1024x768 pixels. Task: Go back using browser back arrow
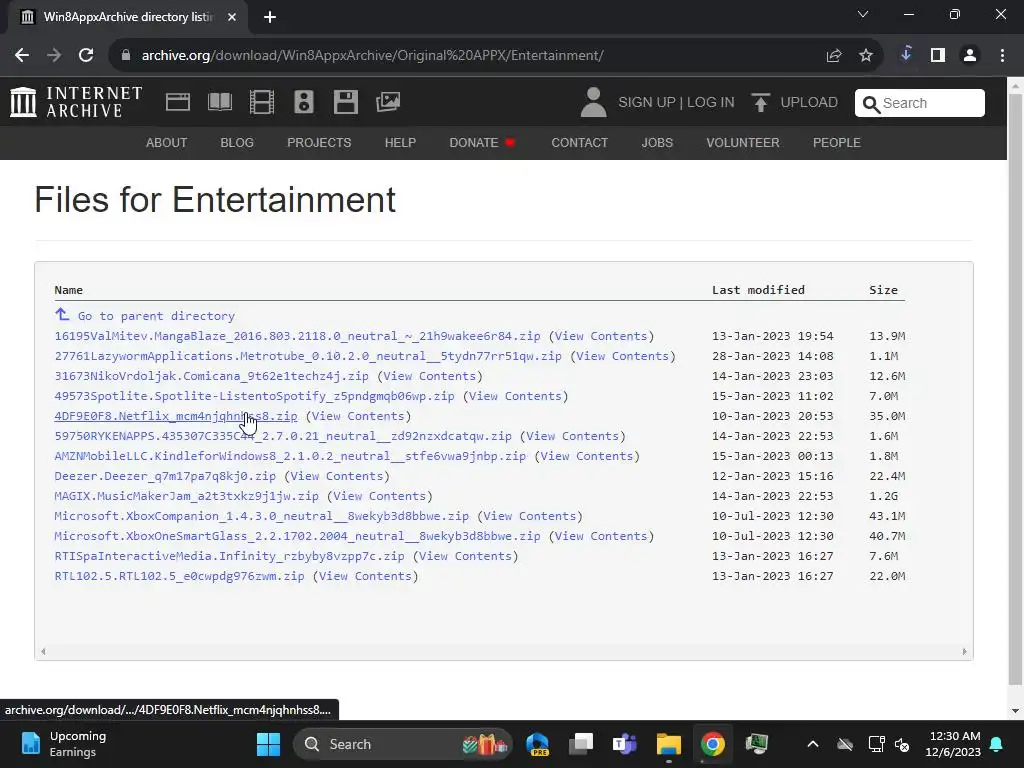(22, 56)
